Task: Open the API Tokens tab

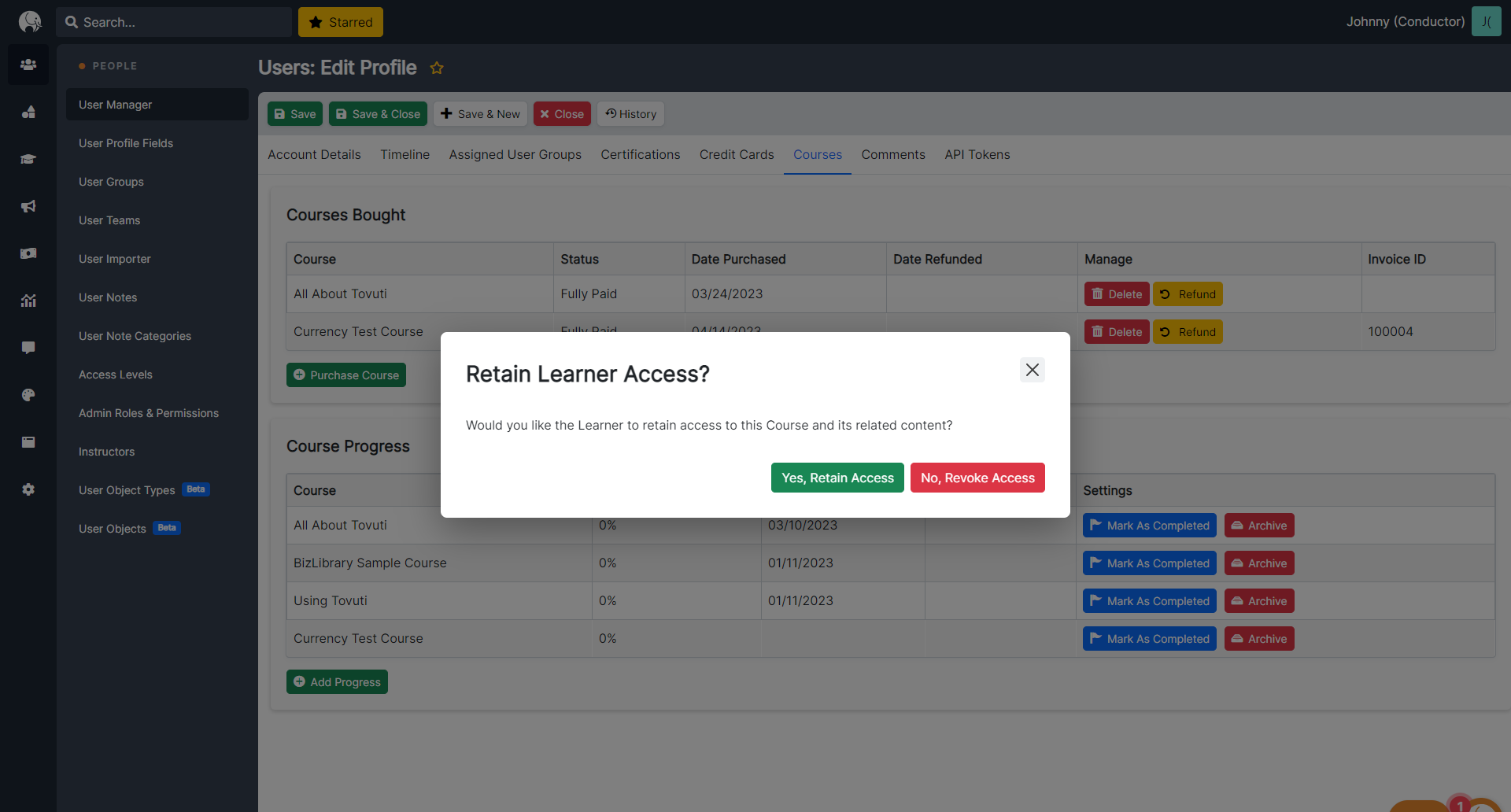Action: (977, 155)
